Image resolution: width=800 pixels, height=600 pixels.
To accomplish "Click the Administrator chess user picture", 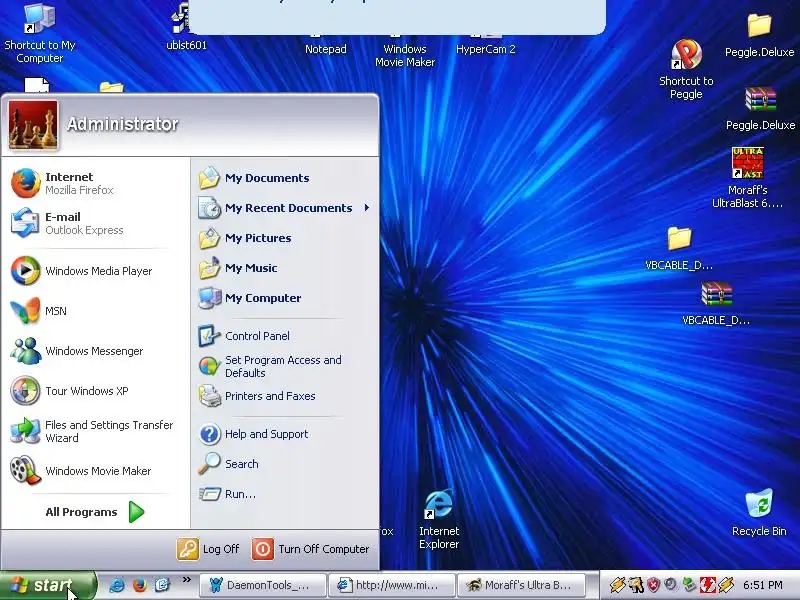I will coord(33,125).
